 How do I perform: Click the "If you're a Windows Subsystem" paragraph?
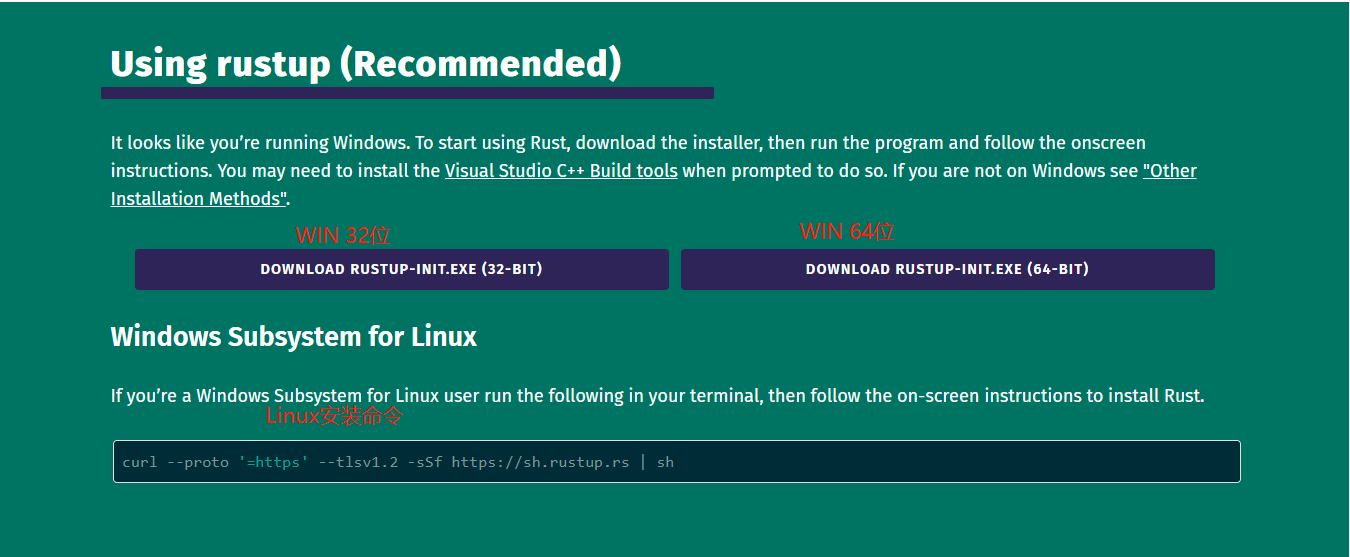point(658,396)
